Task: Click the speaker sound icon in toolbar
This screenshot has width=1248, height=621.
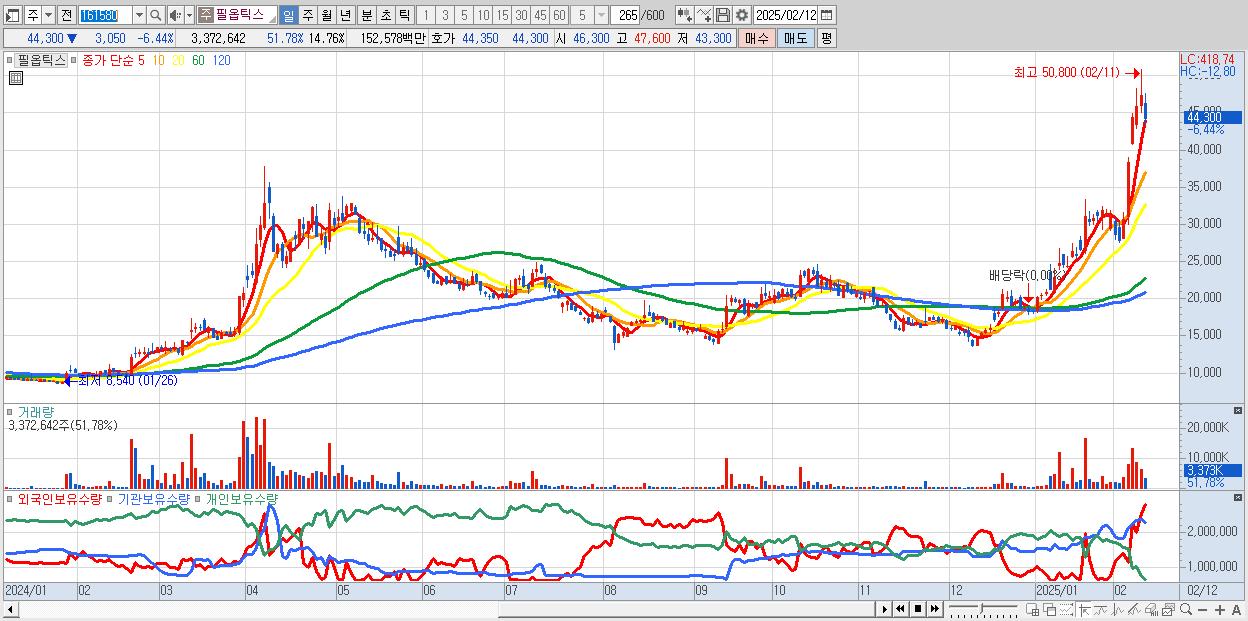Action: tap(174, 15)
